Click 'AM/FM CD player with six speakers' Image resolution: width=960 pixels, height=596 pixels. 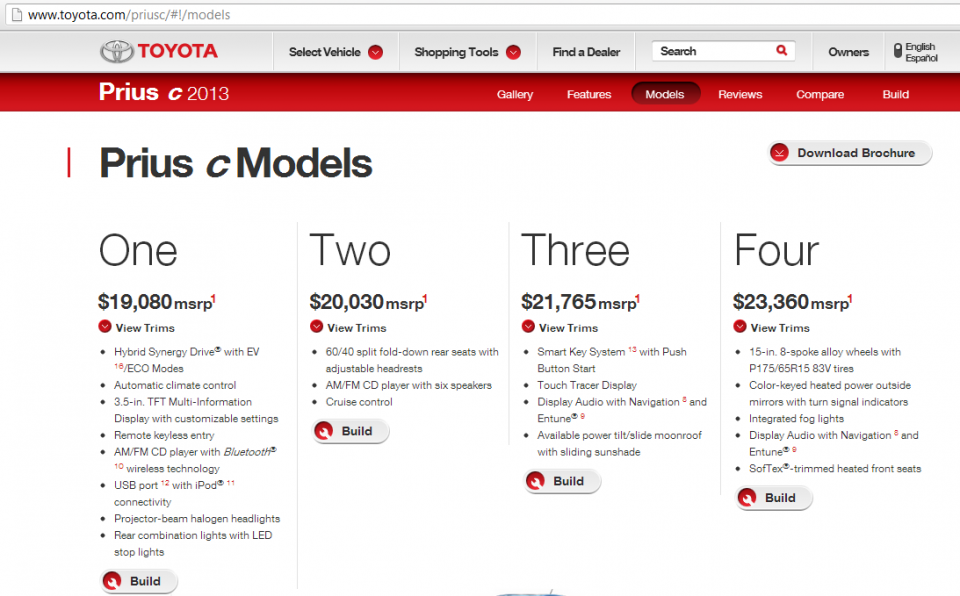tap(409, 385)
